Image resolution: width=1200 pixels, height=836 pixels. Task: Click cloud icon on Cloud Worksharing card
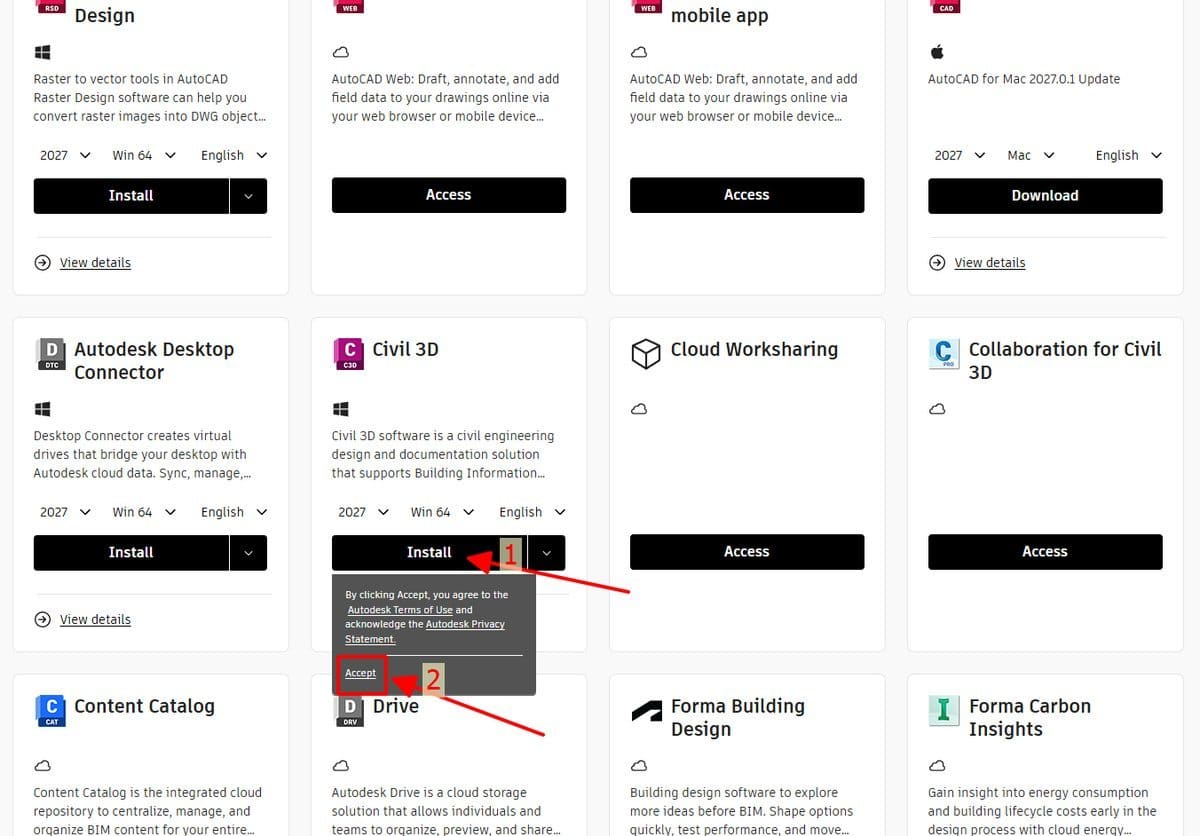[639, 409]
